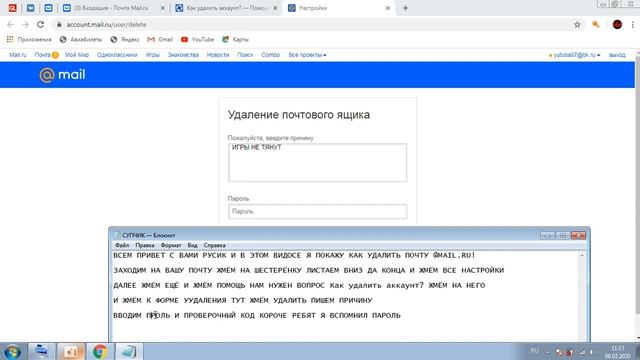Screen dimensions: 640x360
Task: Click the @mail logo in blue header
Action: click(62, 75)
